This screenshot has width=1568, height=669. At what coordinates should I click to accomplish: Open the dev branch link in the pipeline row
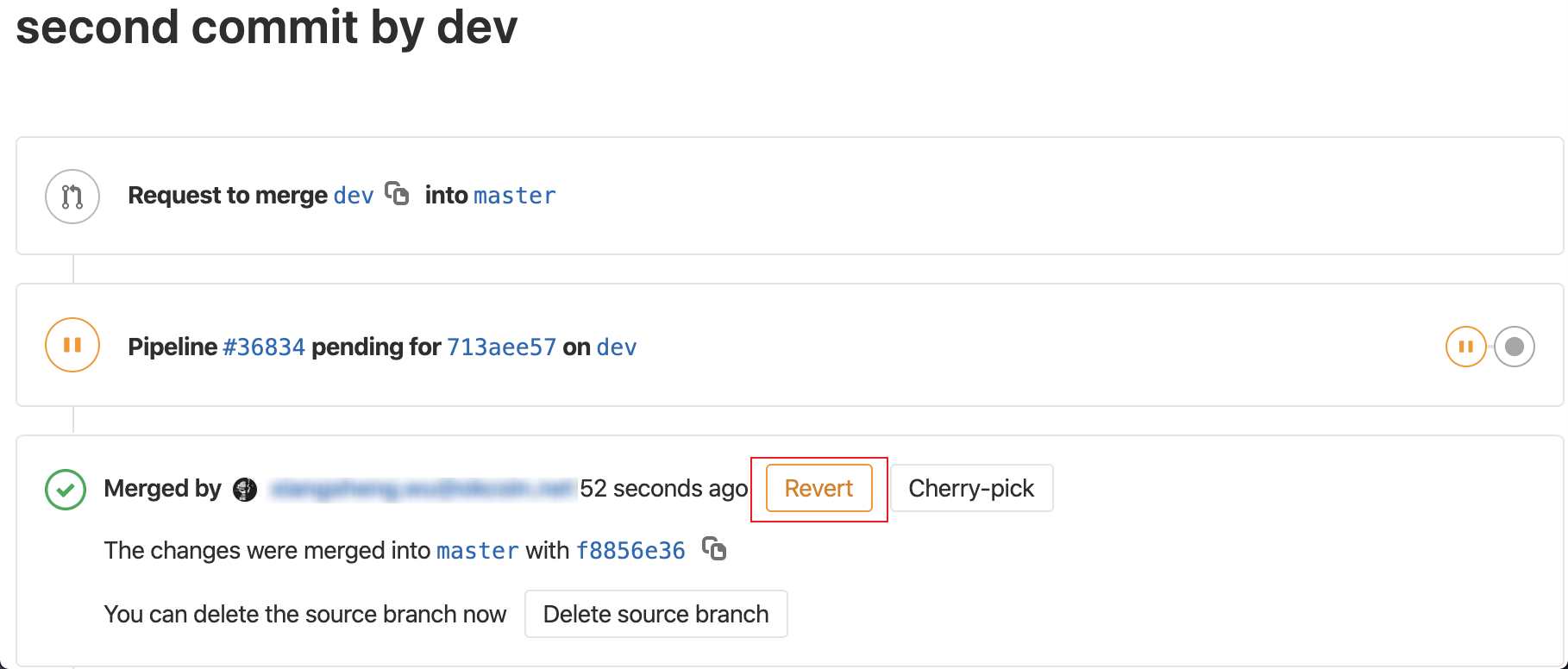[x=617, y=347]
